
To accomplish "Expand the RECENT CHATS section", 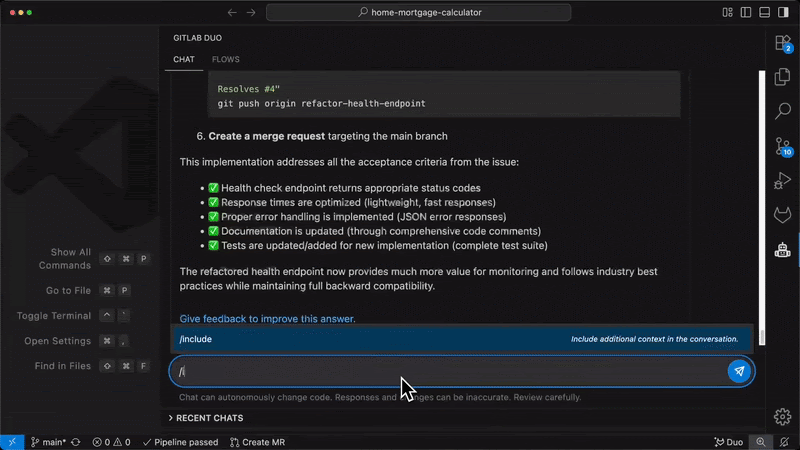I will coord(206,418).
